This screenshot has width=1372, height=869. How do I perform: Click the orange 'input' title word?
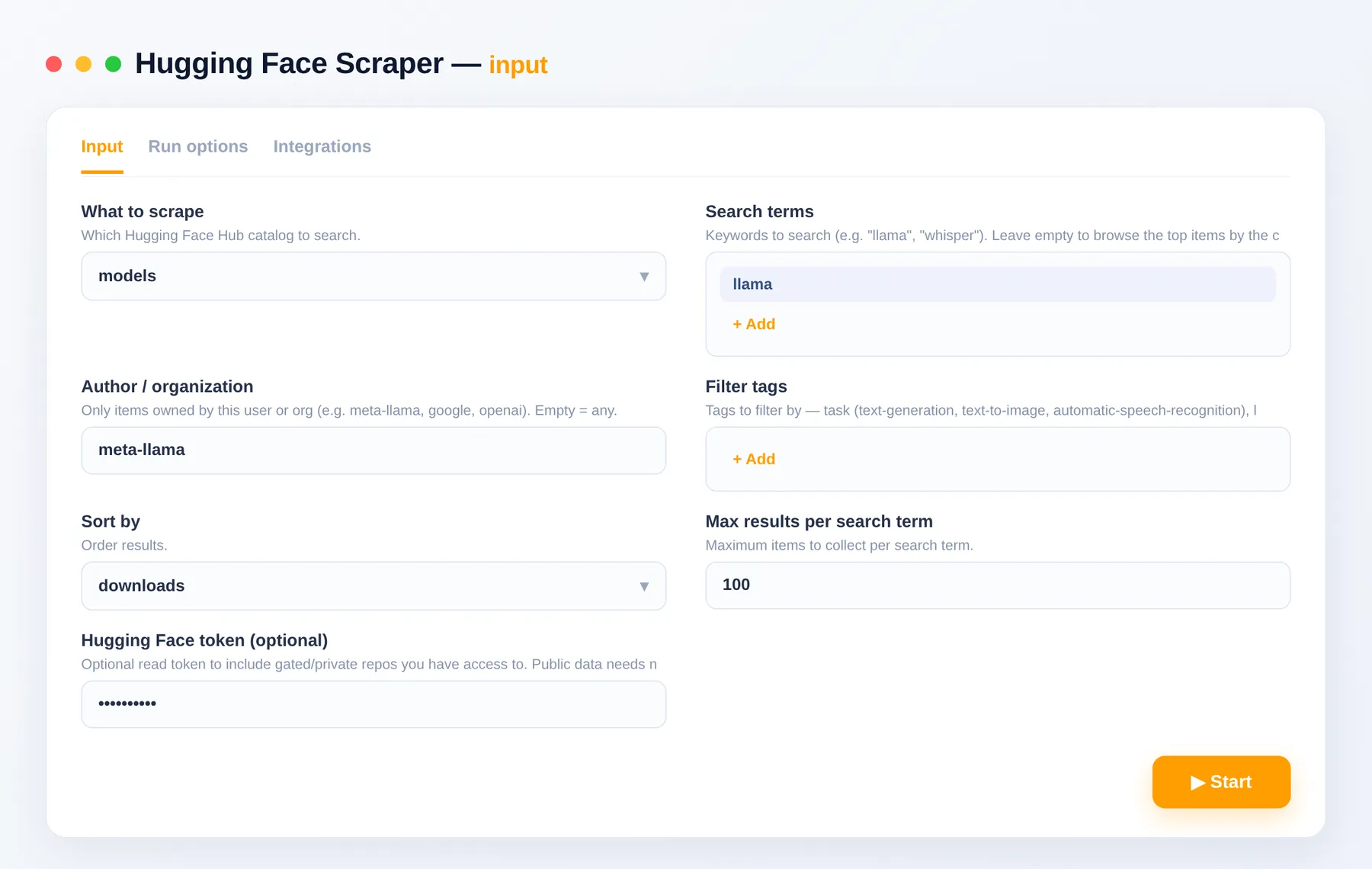coord(518,65)
